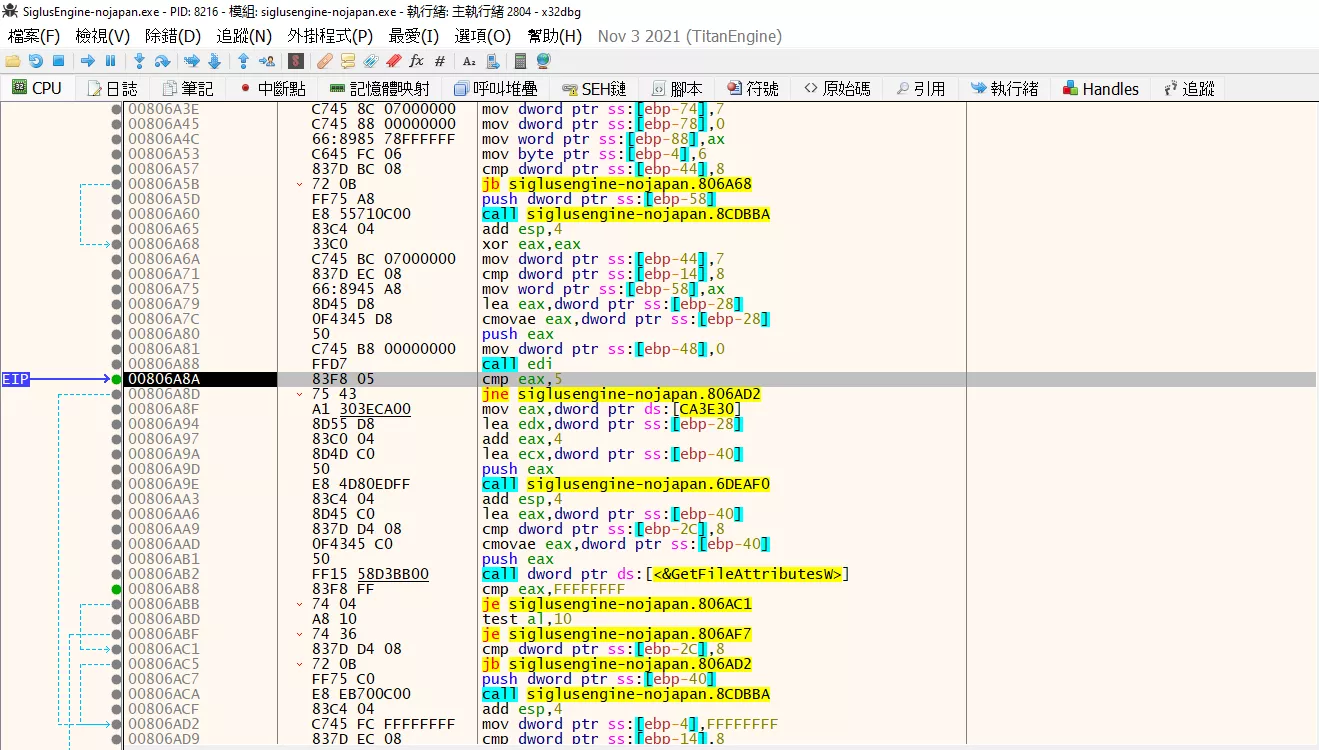The height and width of the screenshot is (750, 1319).
Task: Open the calculator icon
Action: click(x=521, y=61)
